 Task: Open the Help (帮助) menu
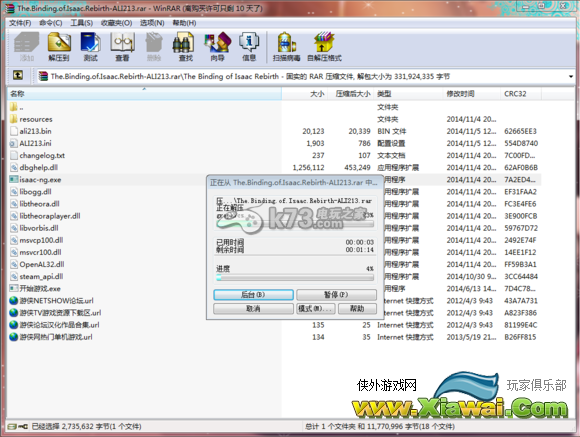pos(184,23)
